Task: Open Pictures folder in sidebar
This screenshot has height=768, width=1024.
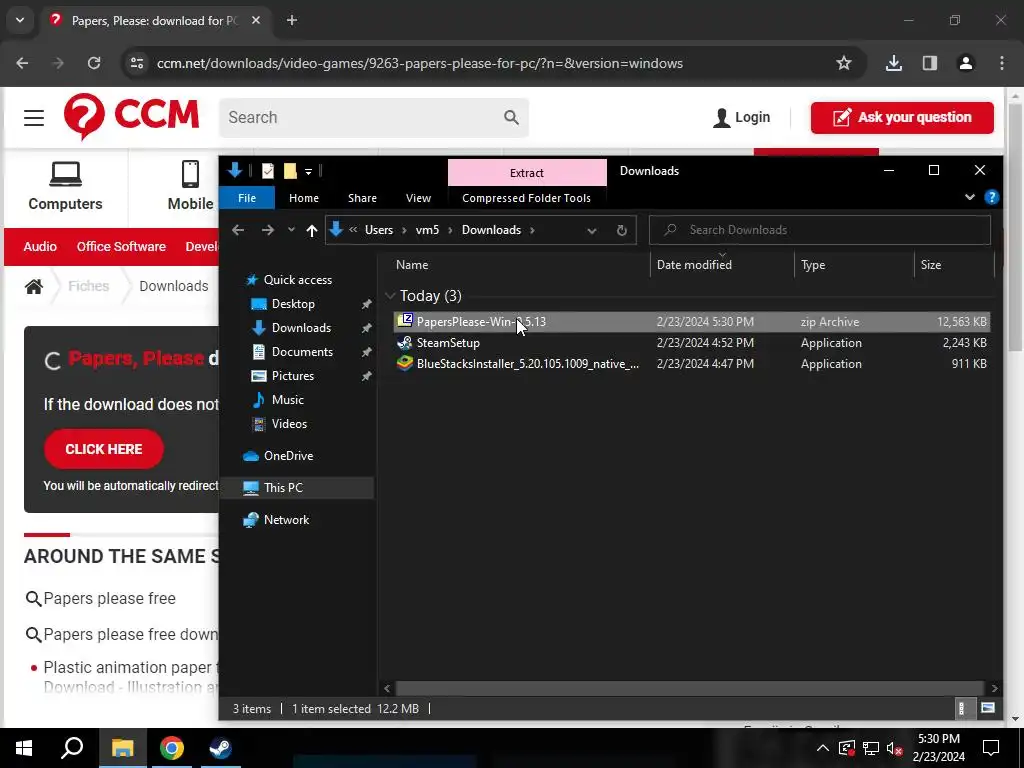Action: point(292,376)
